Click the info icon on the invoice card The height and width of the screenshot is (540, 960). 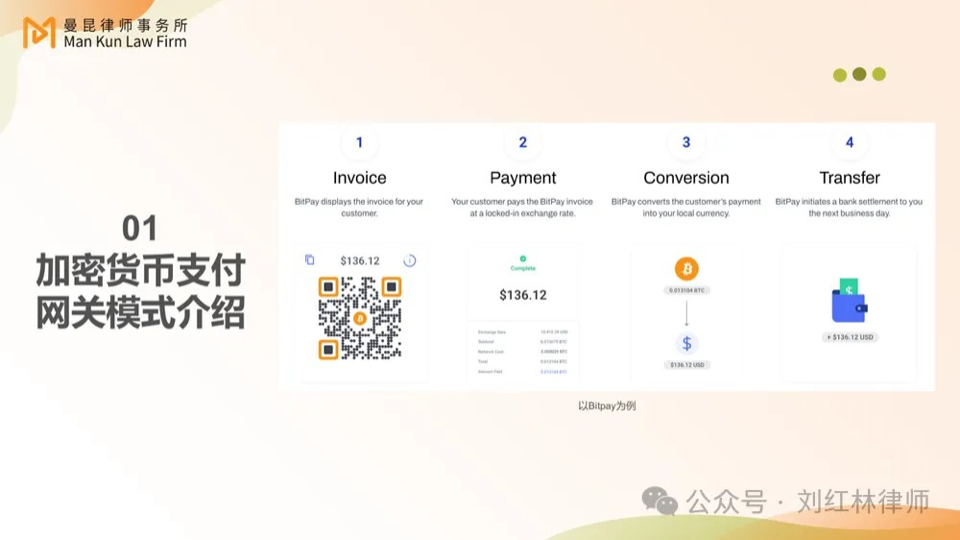(410, 261)
